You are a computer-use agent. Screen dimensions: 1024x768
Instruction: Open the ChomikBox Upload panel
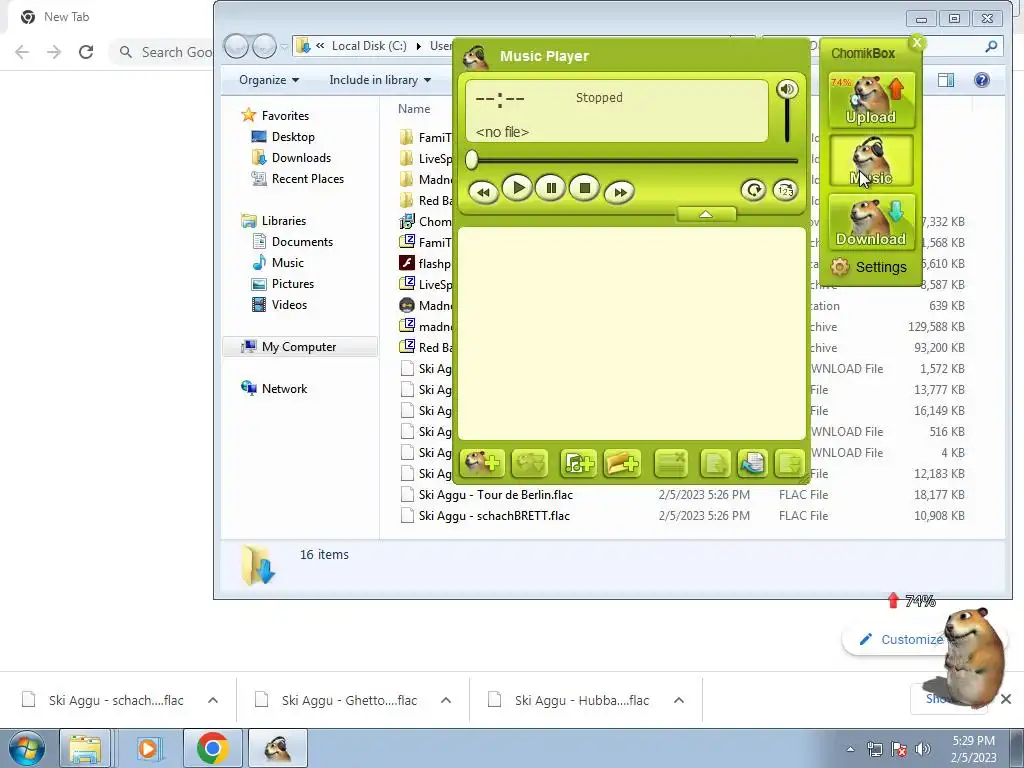pyautogui.click(x=871, y=100)
